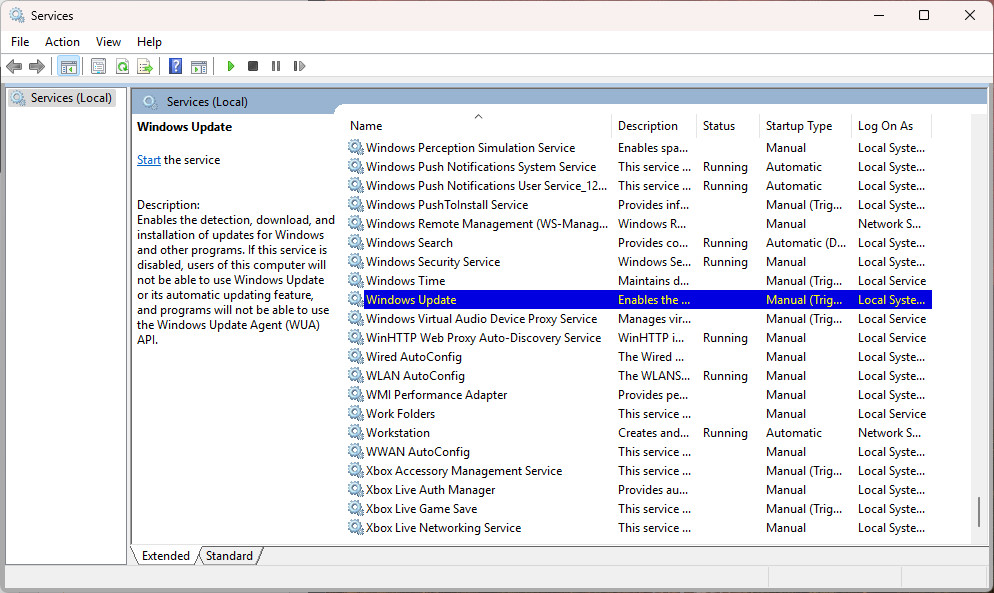Open Help via blue question mark icon
The height and width of the screenshot is (593, 994).
(175, 66)
